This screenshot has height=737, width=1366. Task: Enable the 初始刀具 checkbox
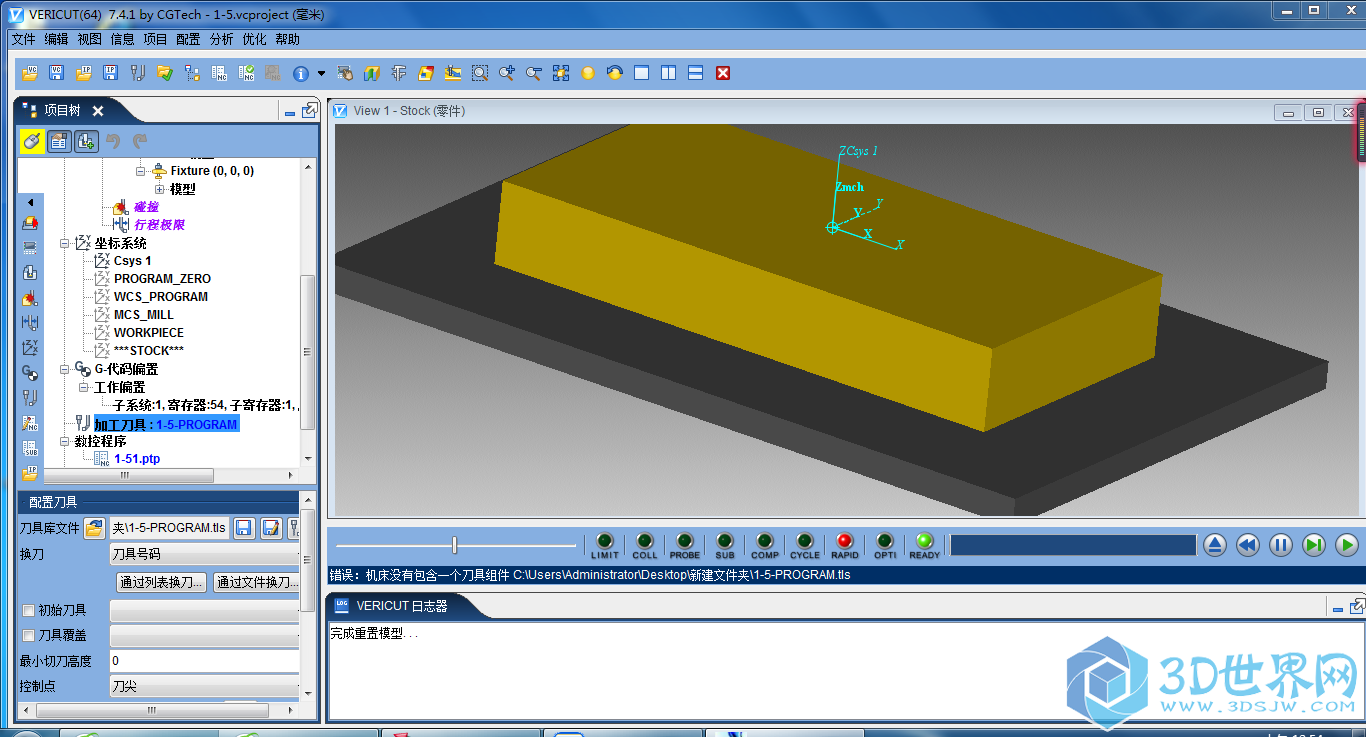(28, 610)
